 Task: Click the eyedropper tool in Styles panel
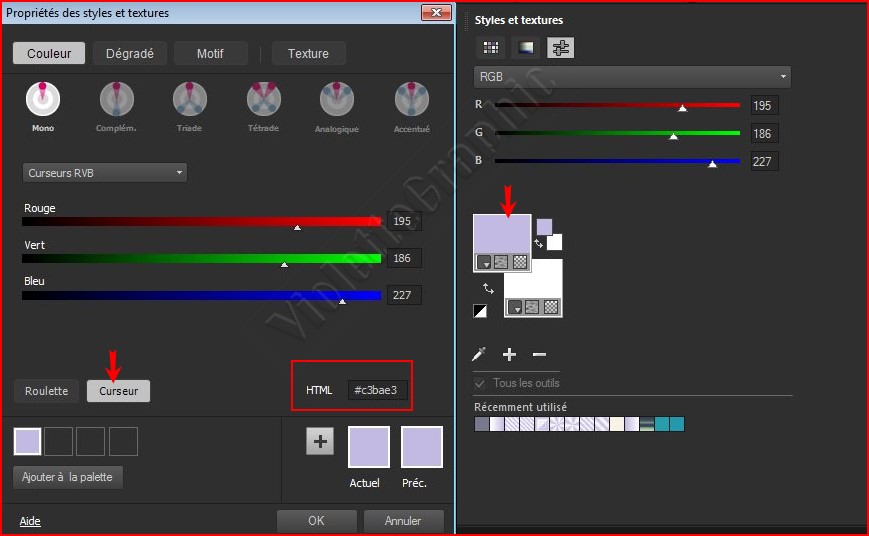click(x=480, y=354)
